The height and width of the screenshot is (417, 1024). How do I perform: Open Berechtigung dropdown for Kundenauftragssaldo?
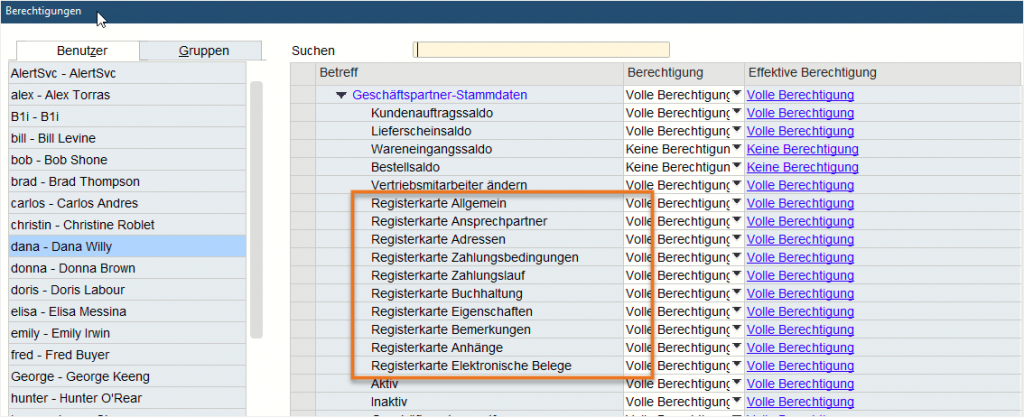tap(736, 113)
